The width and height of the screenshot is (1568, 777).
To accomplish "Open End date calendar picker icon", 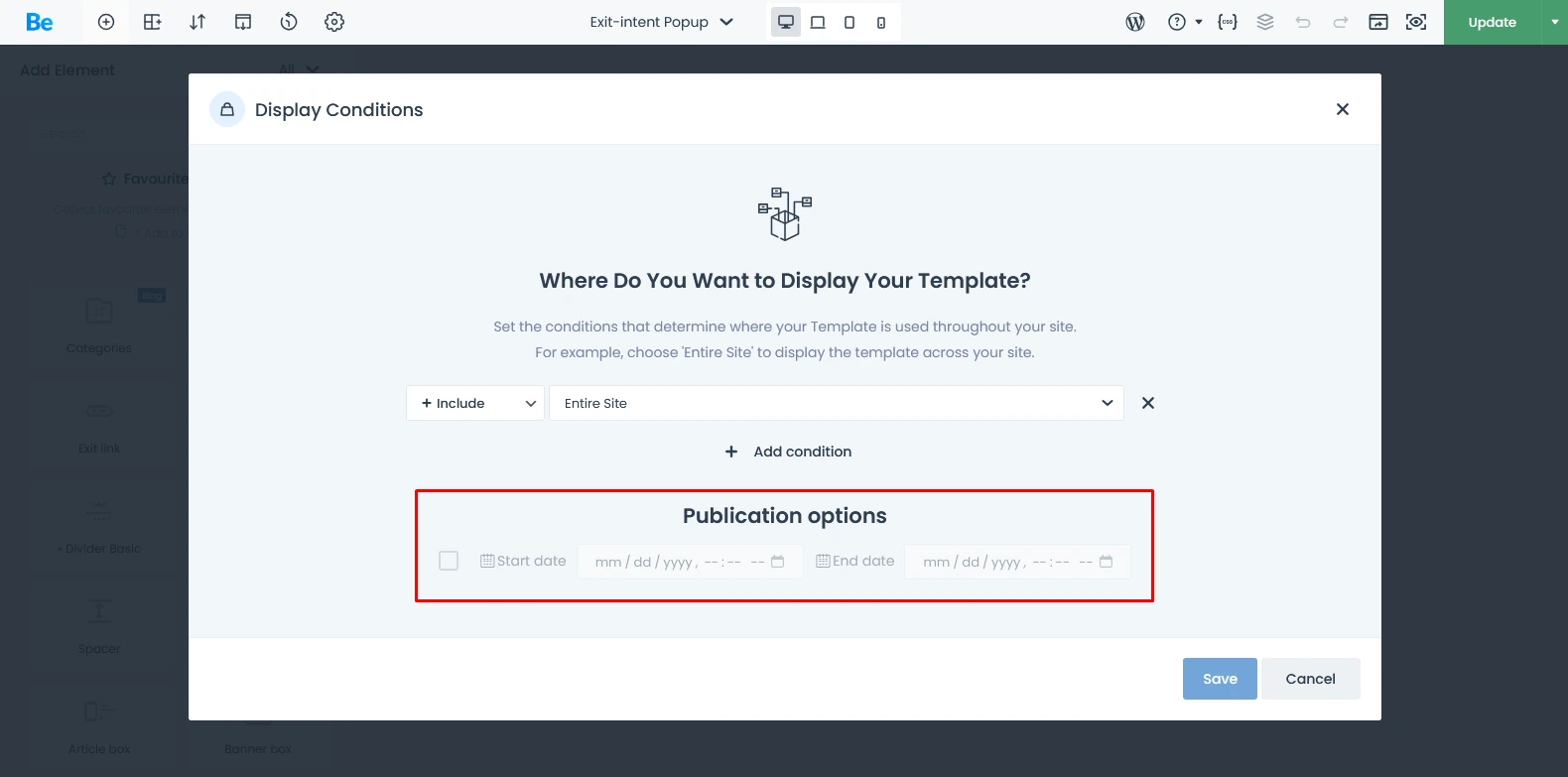I will [1107, 562].
